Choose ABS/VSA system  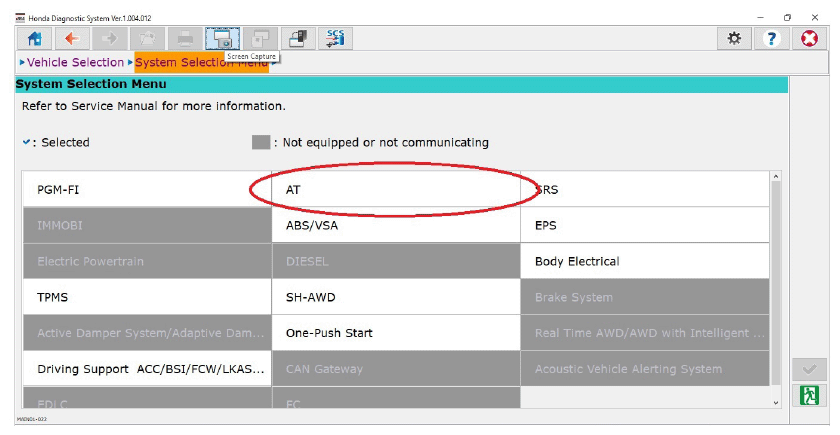tap(395, 225)
